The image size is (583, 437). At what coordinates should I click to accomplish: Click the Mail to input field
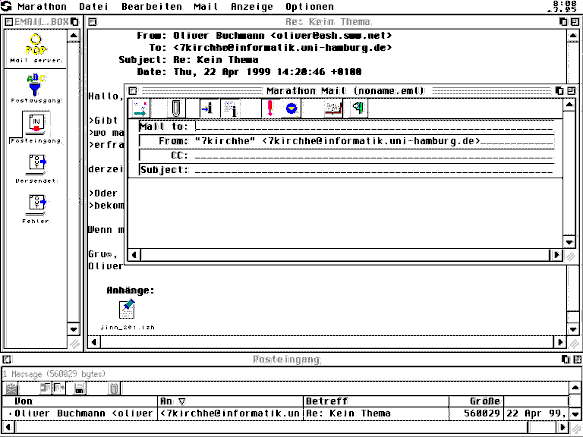[375, 126]
